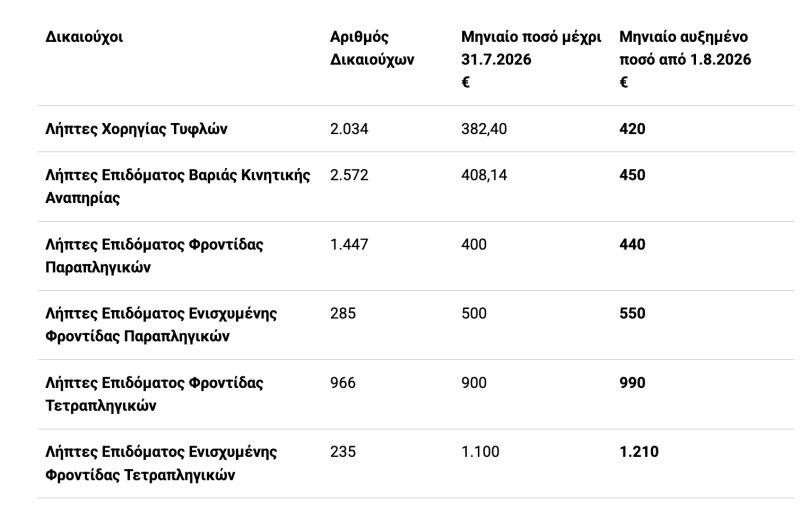Click the 408,14 amount cell
This screenshot has height=512, width=800.
(x=484, y=175)
